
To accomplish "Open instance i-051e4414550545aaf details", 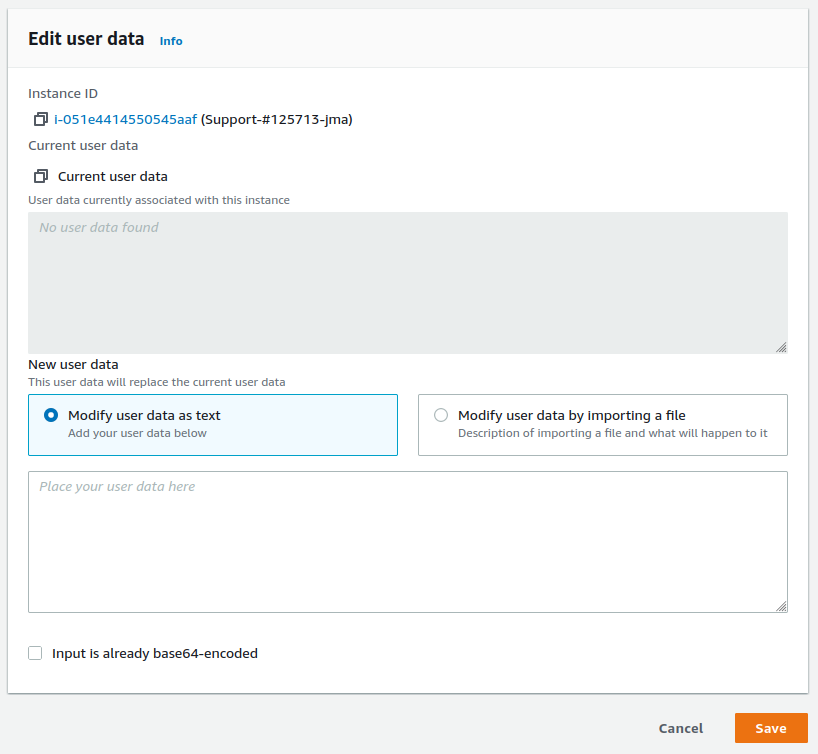I will 124,119.
